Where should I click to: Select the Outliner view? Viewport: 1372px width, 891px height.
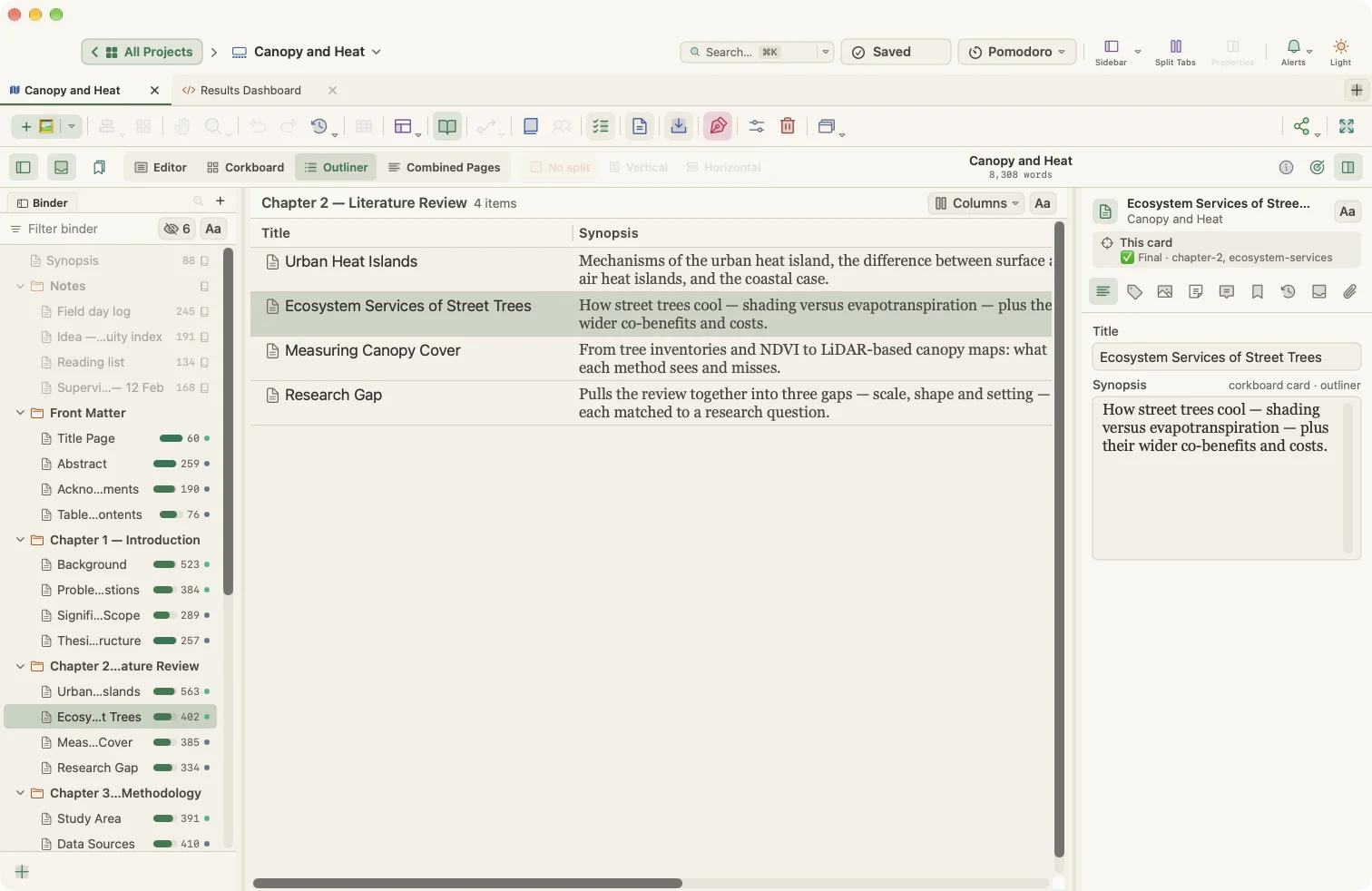pyautogui.click(x=336, y=167)
